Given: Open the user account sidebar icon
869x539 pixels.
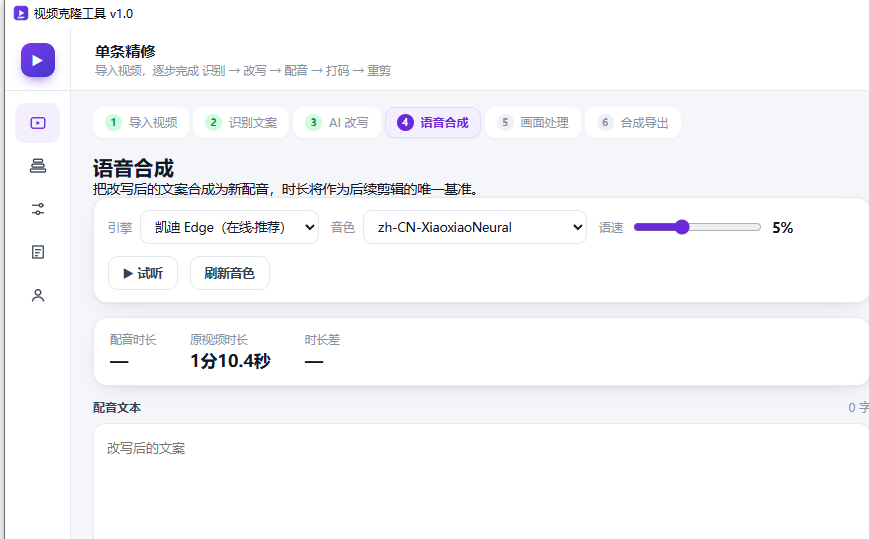Looking at the screenshot, I should (x=38, y=295).
